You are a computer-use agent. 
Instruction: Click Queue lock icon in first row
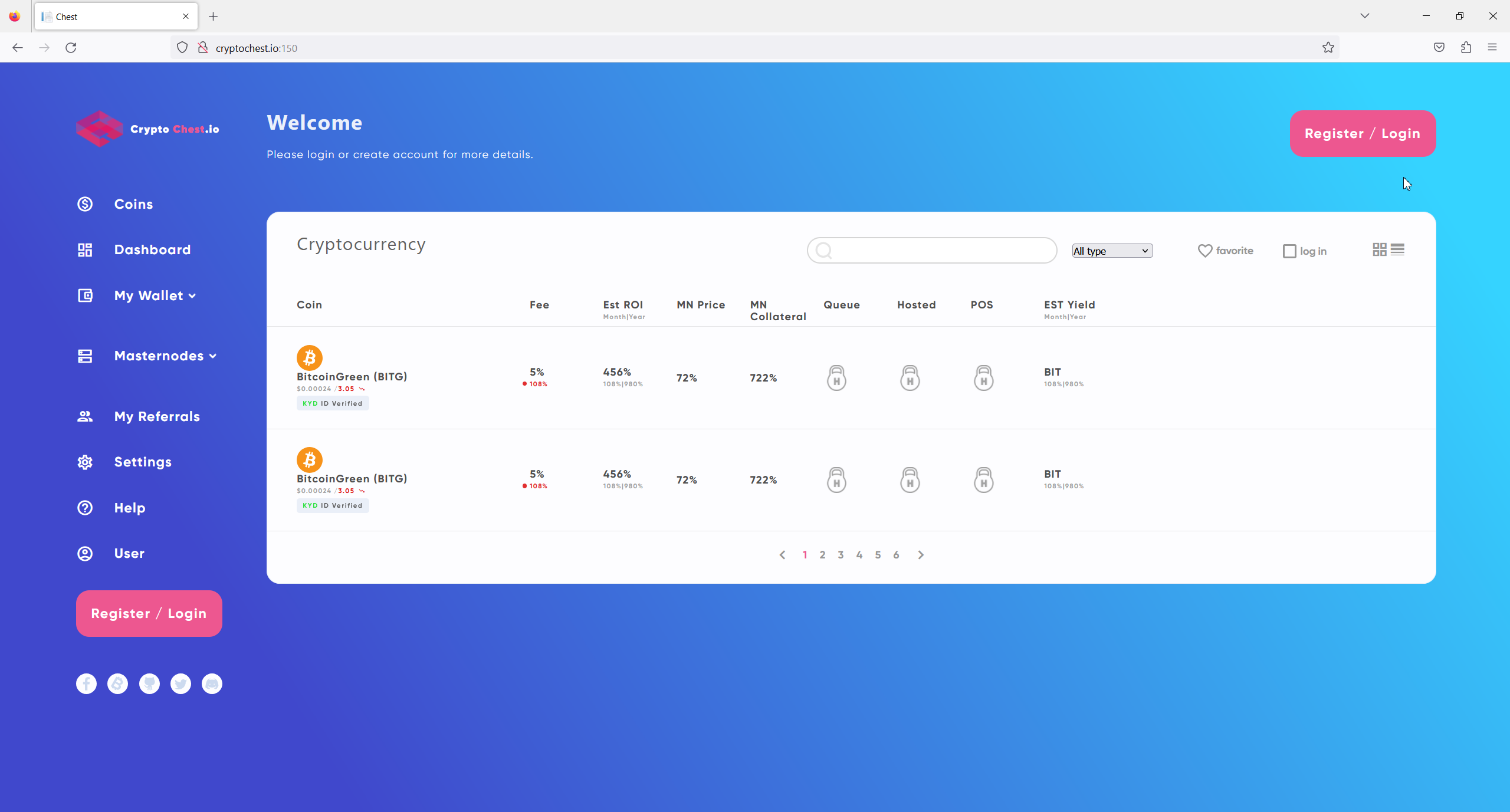pos(836,378)
